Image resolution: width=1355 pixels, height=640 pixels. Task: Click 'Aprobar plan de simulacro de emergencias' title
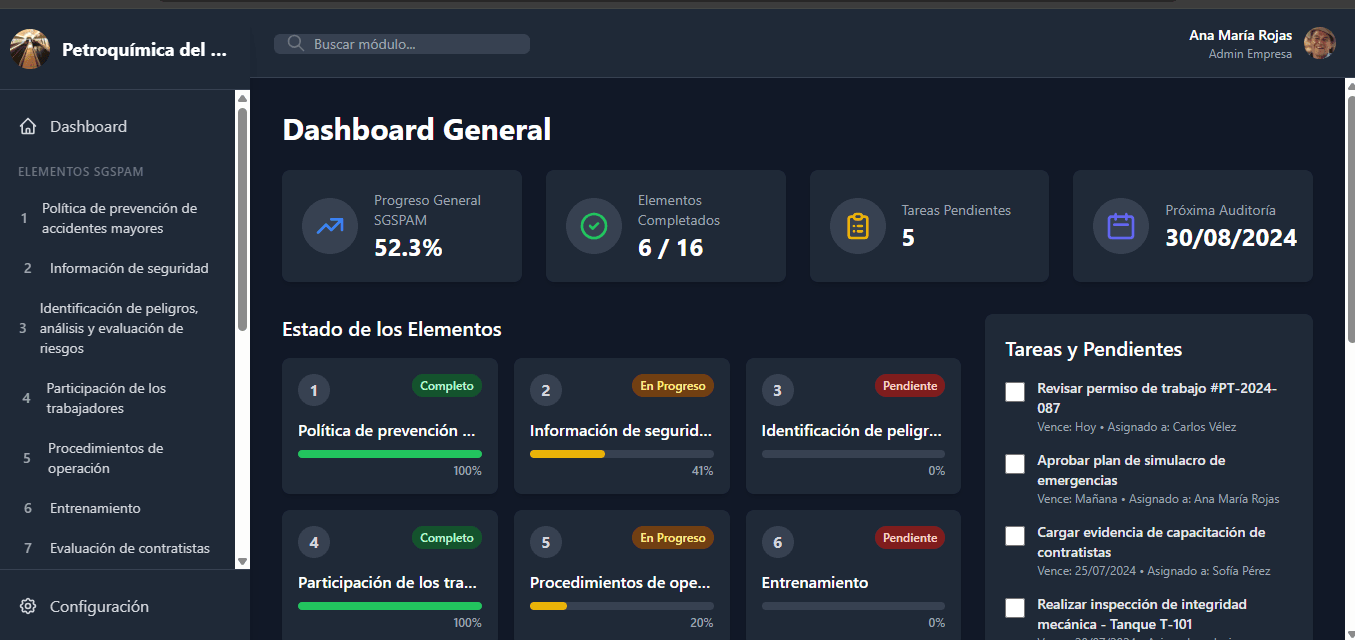(x=1131, y=470)
